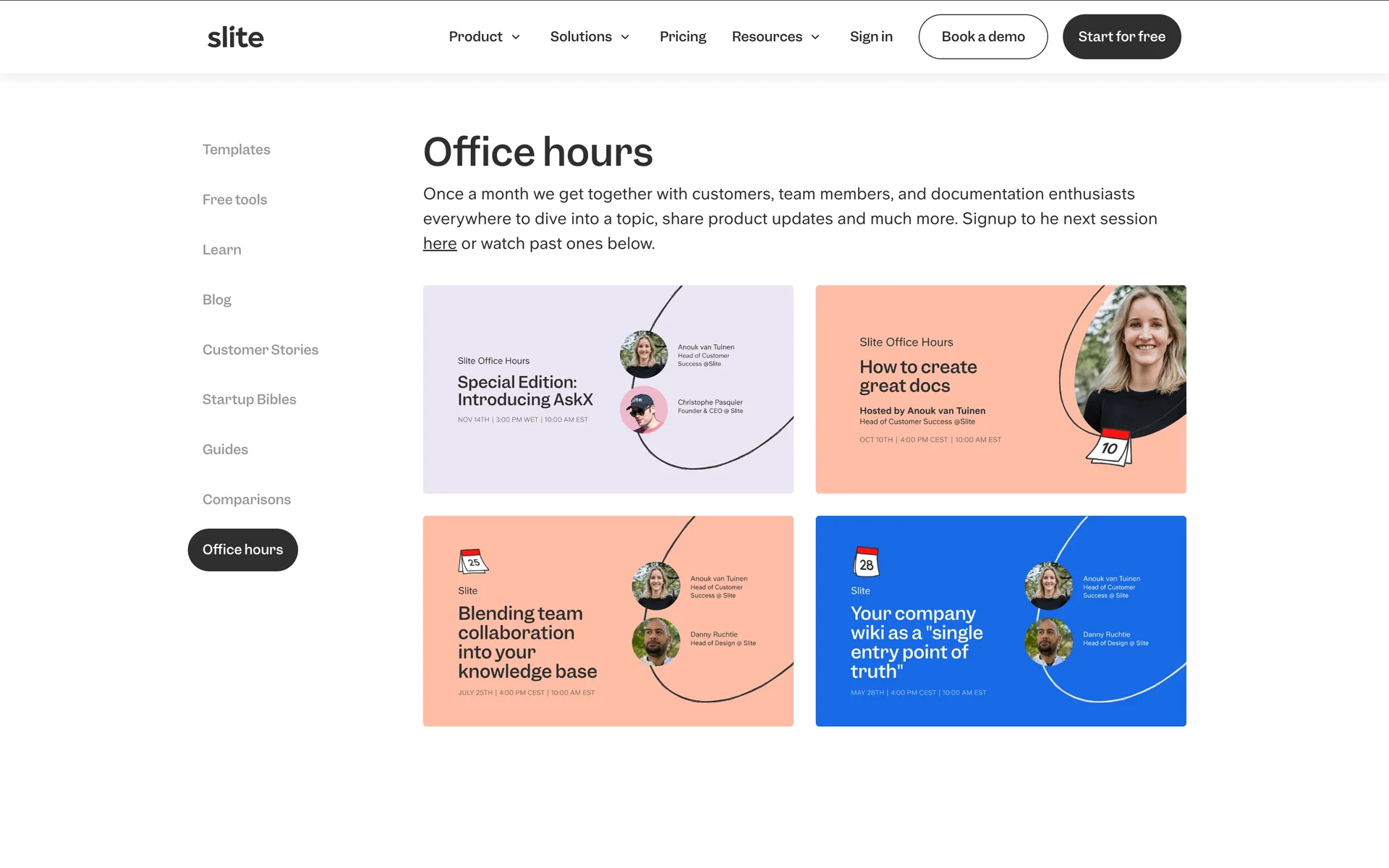Click the Sign in link
Image resolution: width=1389 pixels, height=868 pixels.
(871, 37)
